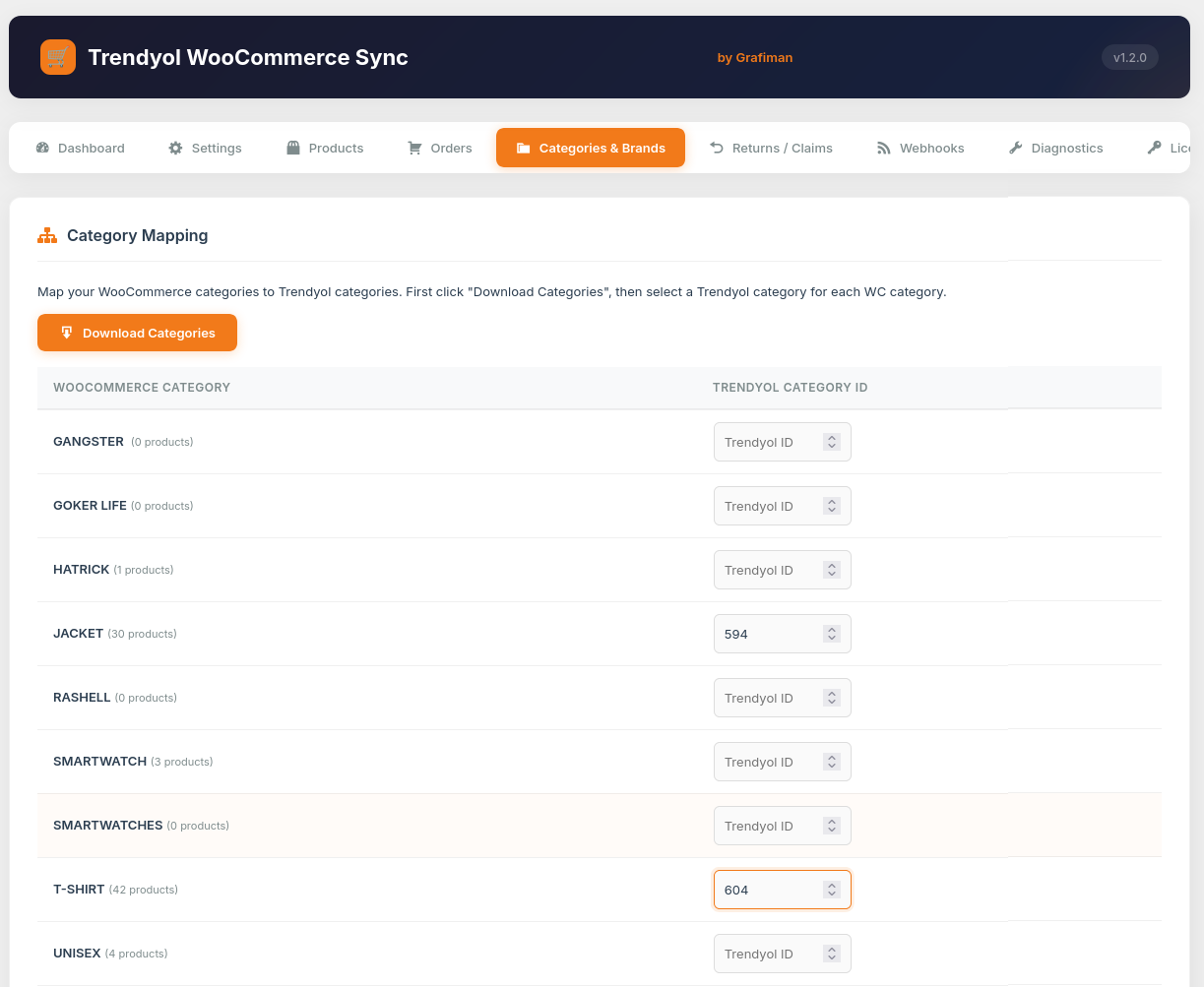Click the number spinner in HATRICK row
This screenshot has height=987, width=1204.
click(832, 570)
